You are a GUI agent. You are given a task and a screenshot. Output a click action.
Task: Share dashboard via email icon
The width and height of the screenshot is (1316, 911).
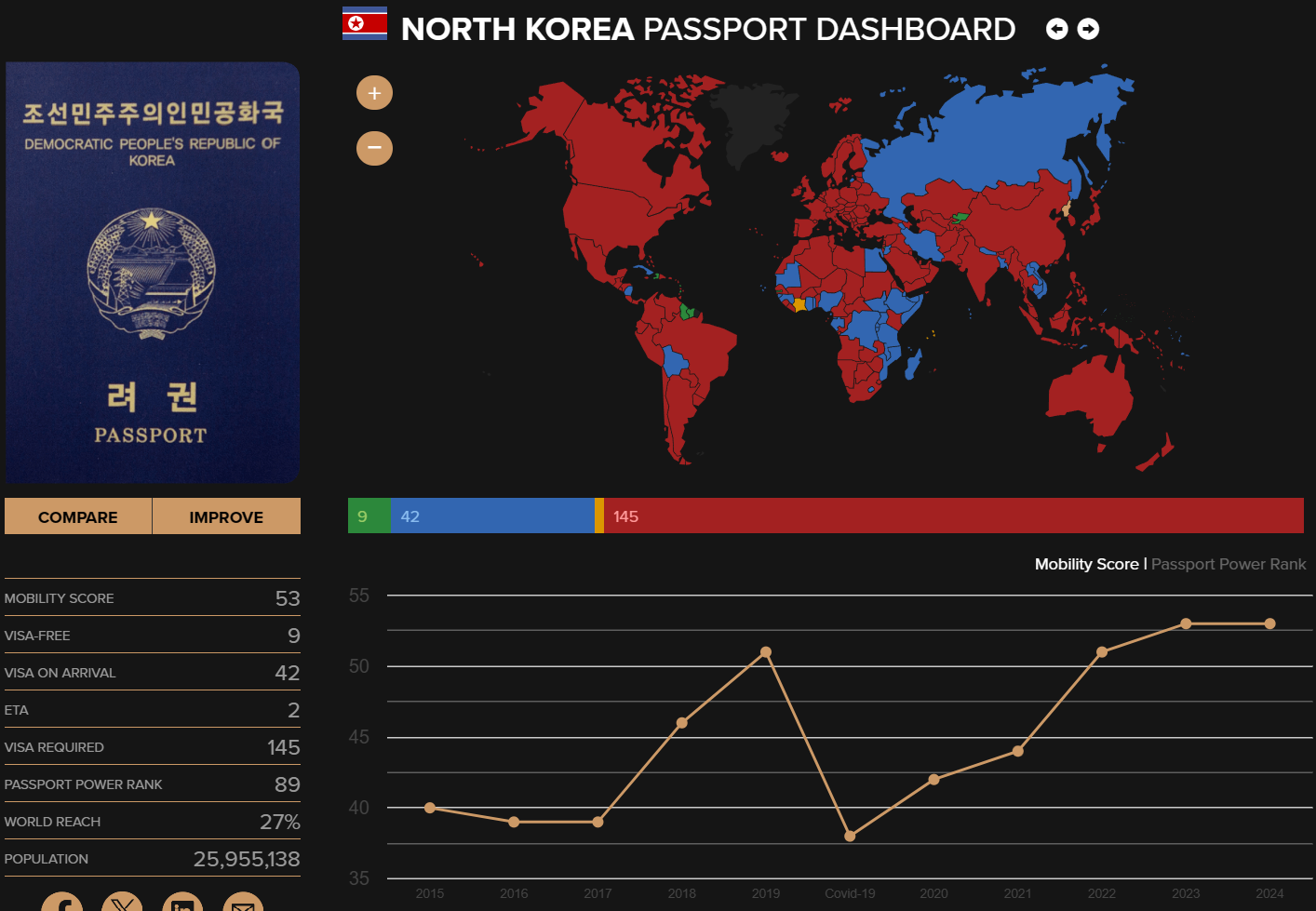pyautogui.click(x=243, y=903)
